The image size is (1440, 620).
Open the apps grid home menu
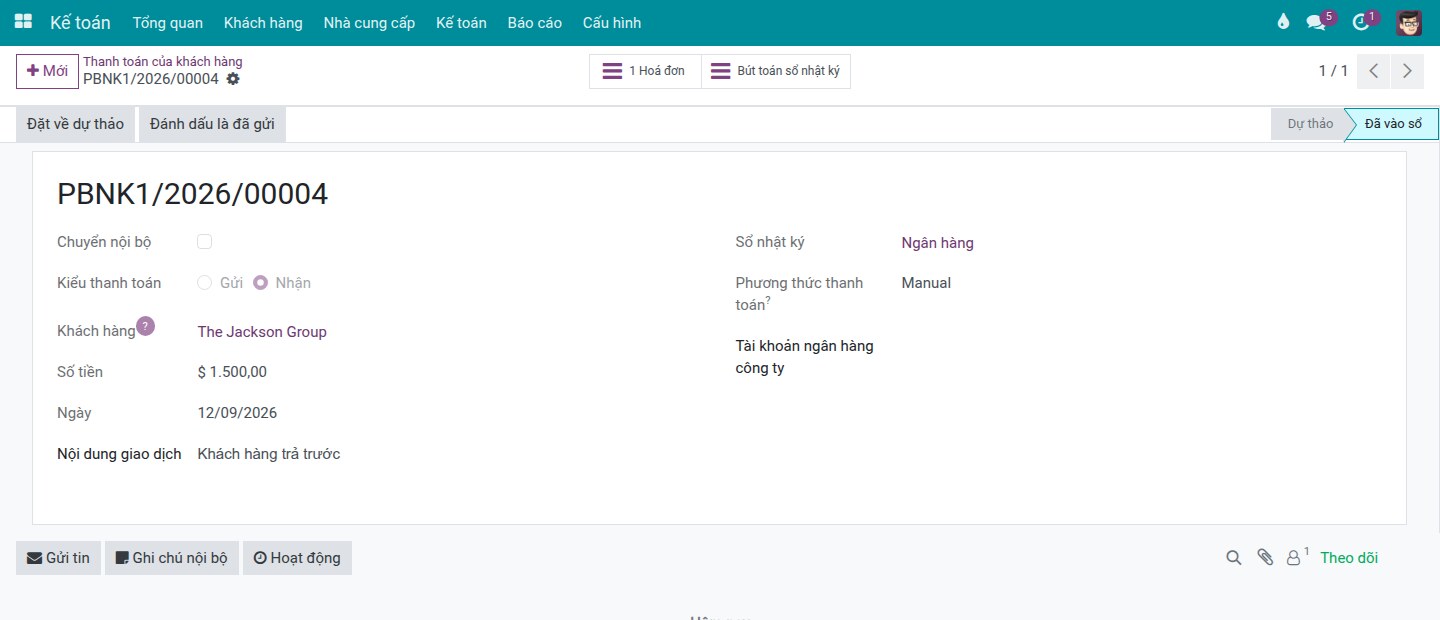(23, 22)
